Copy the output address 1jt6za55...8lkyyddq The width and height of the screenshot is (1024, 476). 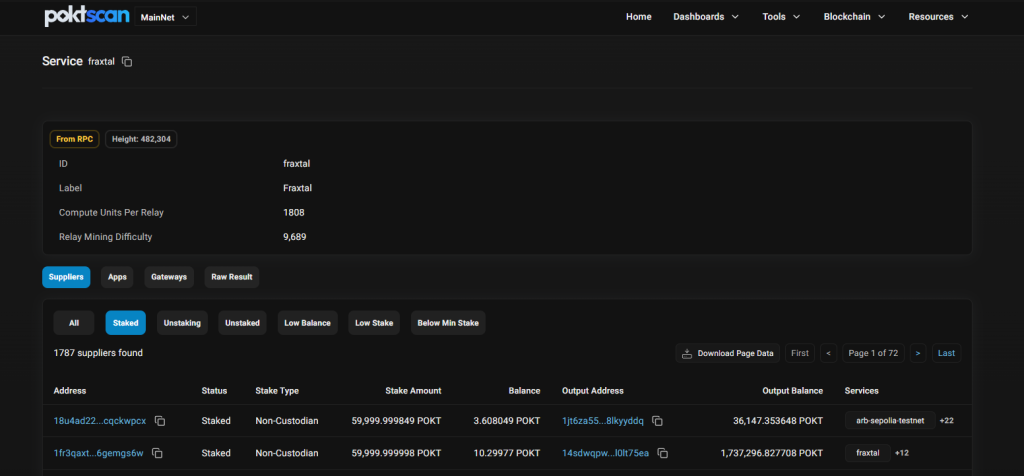pyautogui.click(x=658, y=421)
